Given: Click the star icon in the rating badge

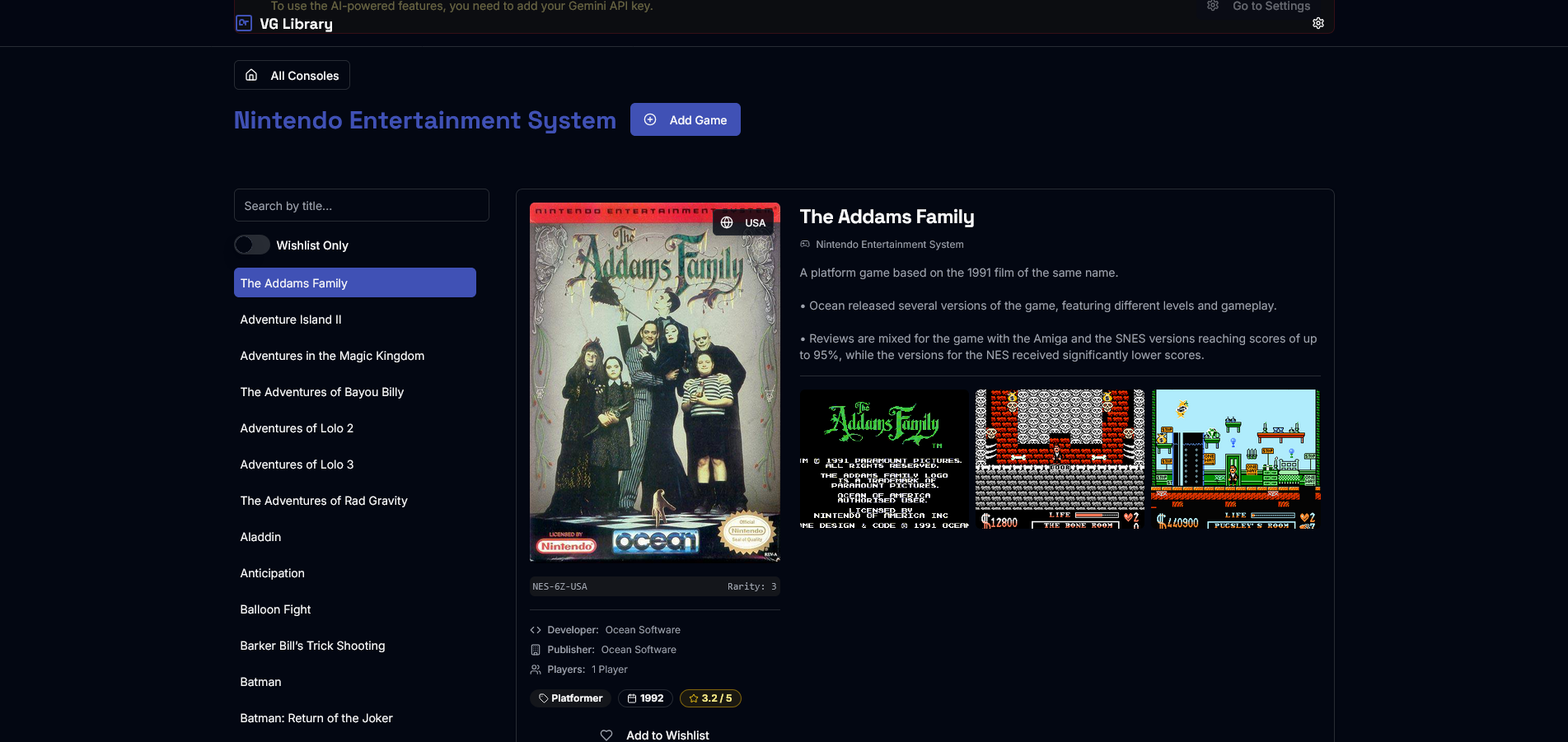Looking at the screenshot, I should click(x=694, y=698).
